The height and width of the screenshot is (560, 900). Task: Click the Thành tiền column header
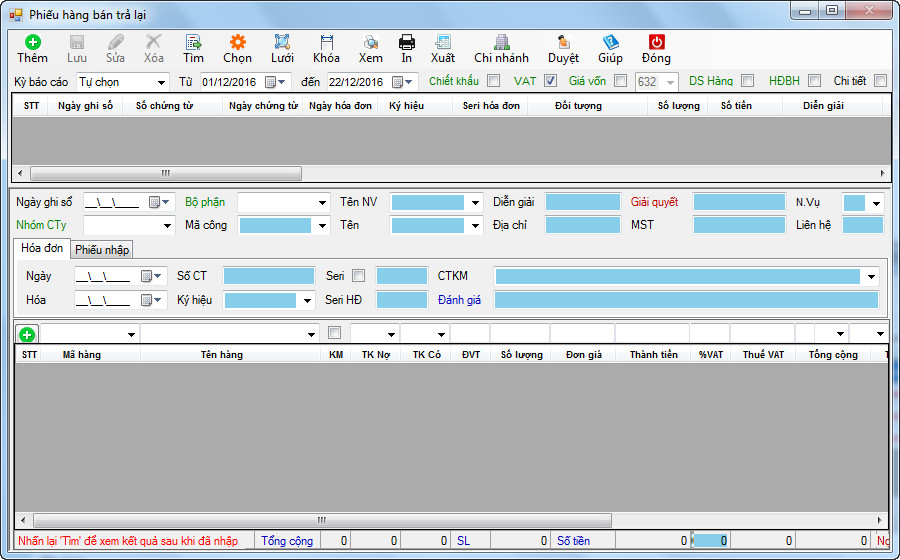click(x=654, y=355)
